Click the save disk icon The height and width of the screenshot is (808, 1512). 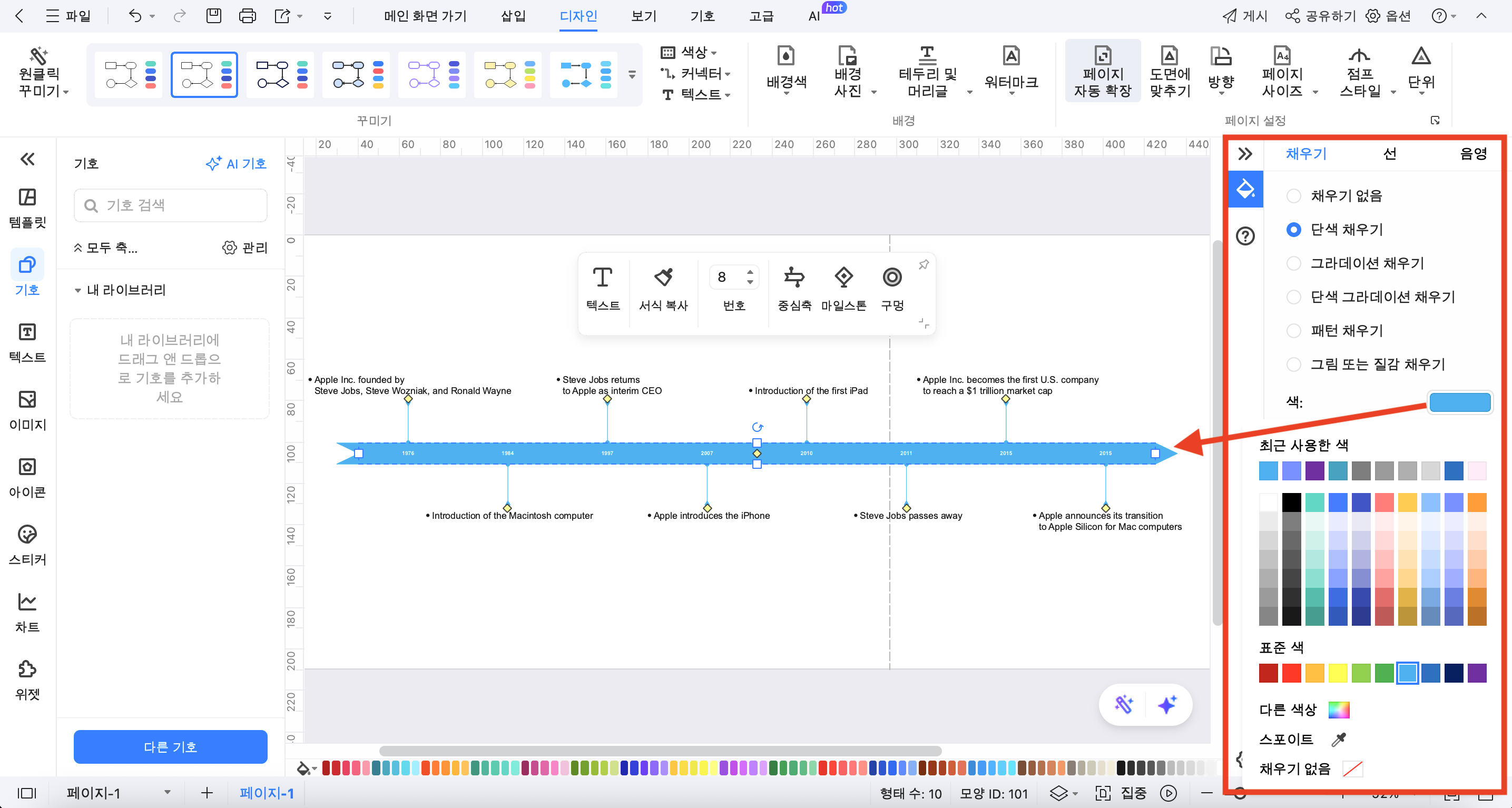coord(214,16)
